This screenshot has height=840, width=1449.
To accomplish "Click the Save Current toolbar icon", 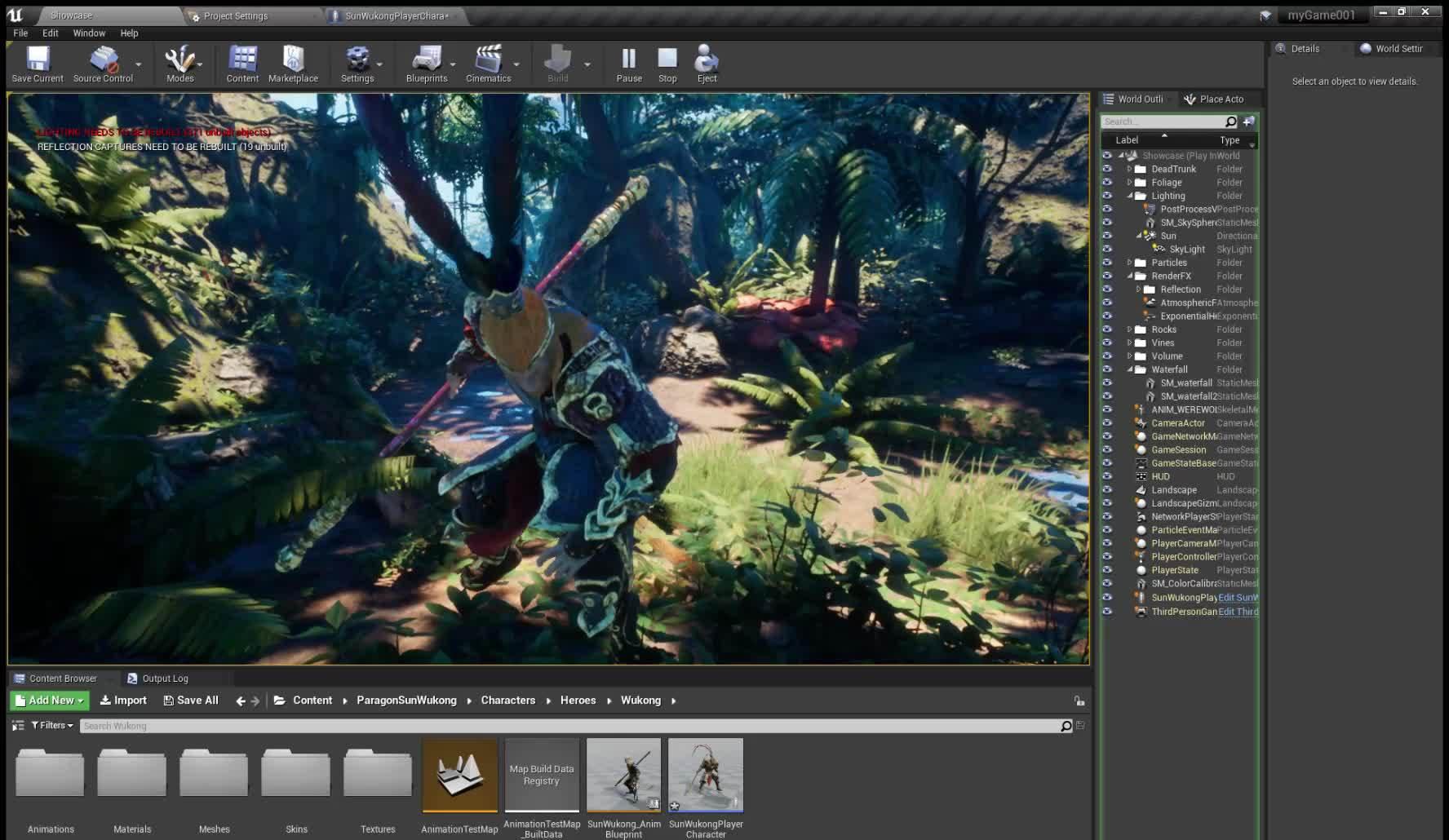I will coord(38,64).
